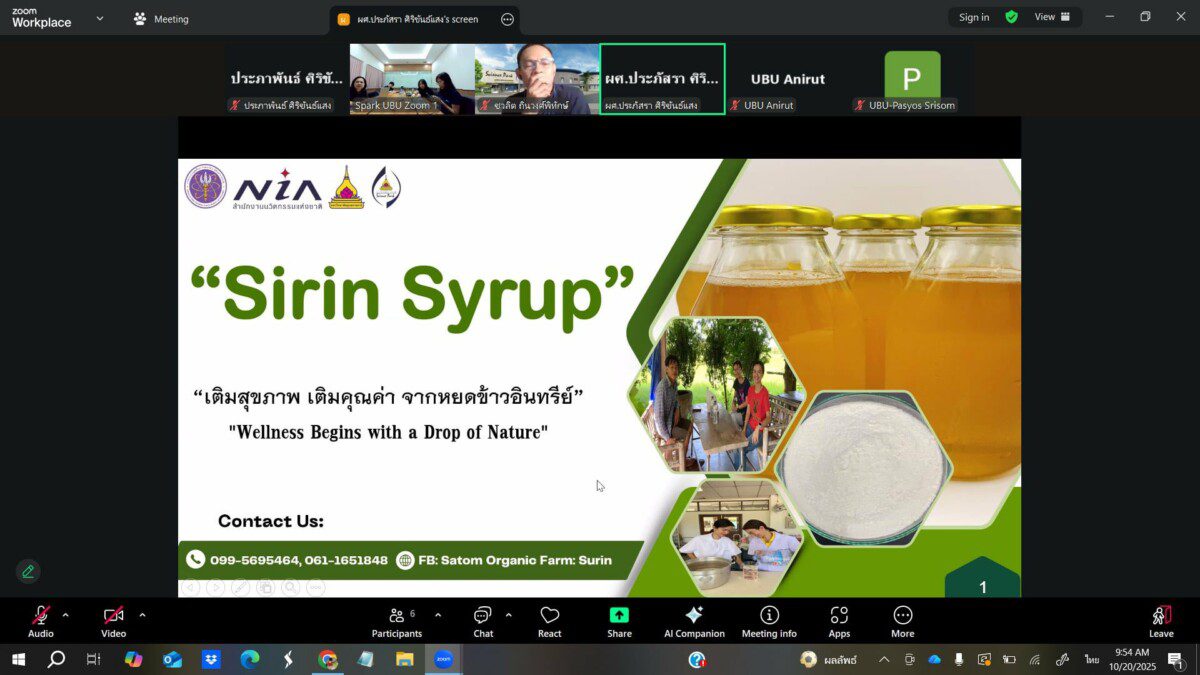1200x675 pixels.
Task: Click the ผลลัพธ์ news widget on taskbar
Action: 830,659
